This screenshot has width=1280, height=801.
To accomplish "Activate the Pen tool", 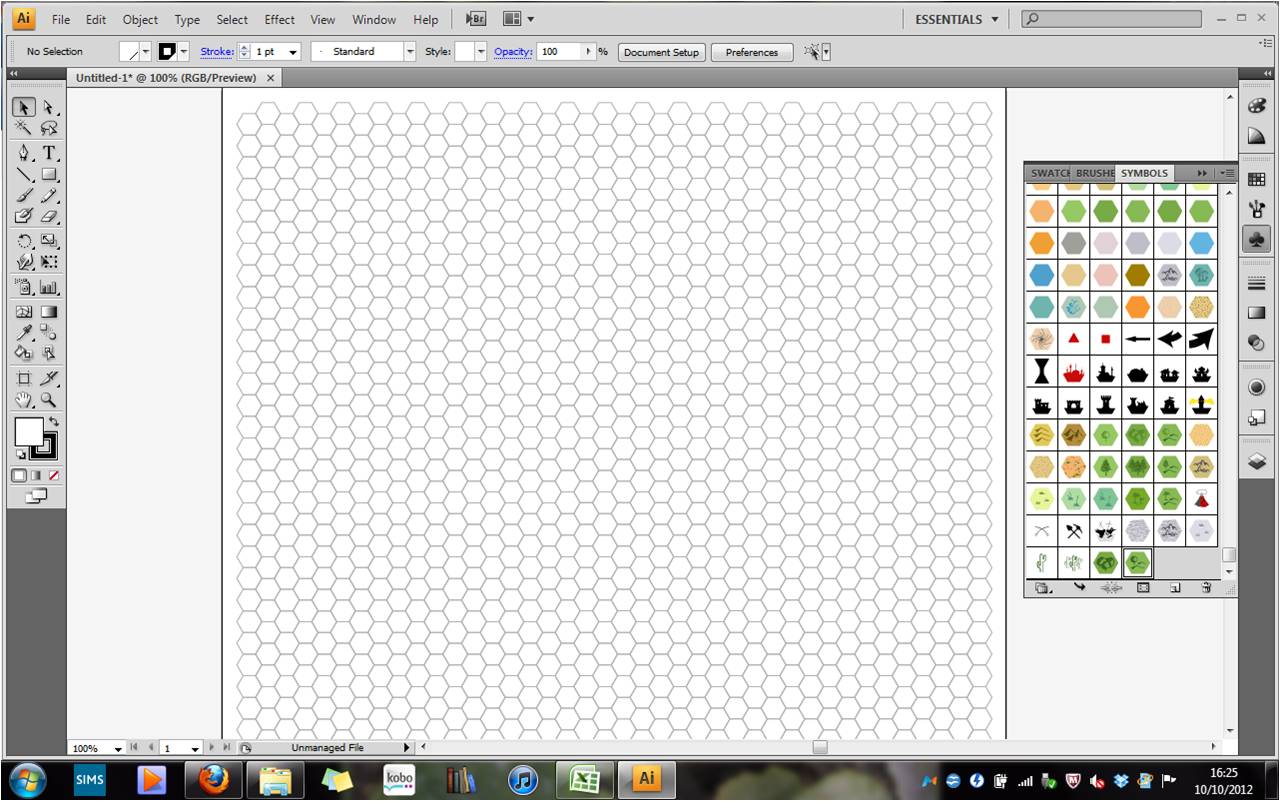I will coord(23,153).
